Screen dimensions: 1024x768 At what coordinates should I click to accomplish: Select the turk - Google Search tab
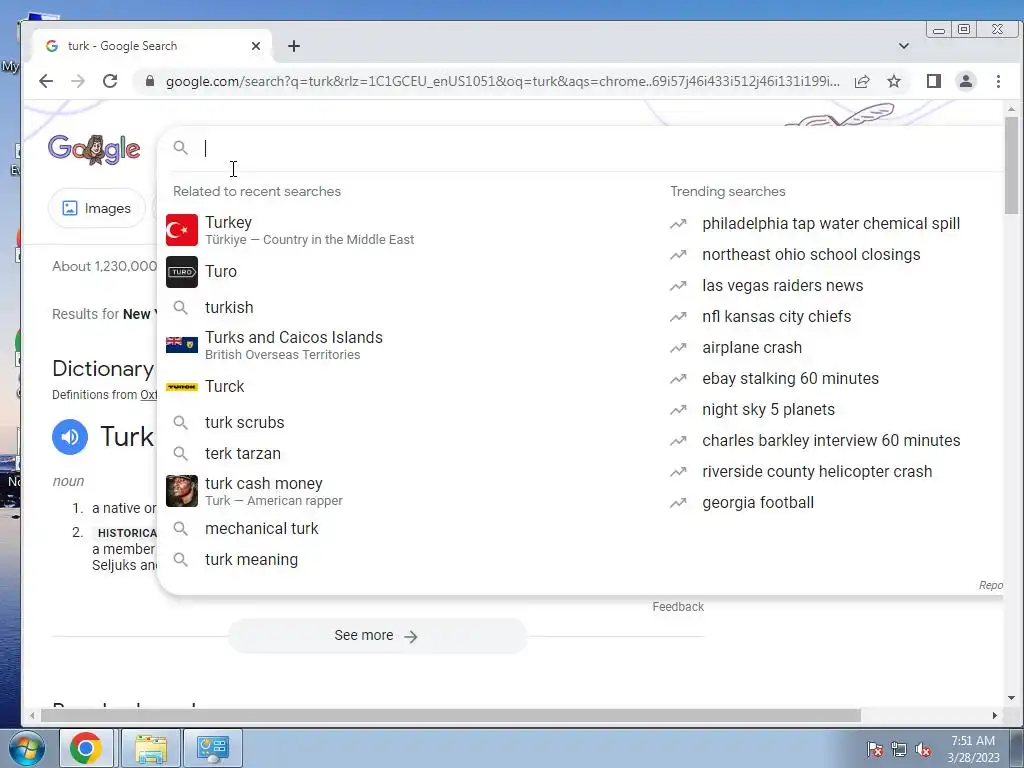tap(153, 46)
